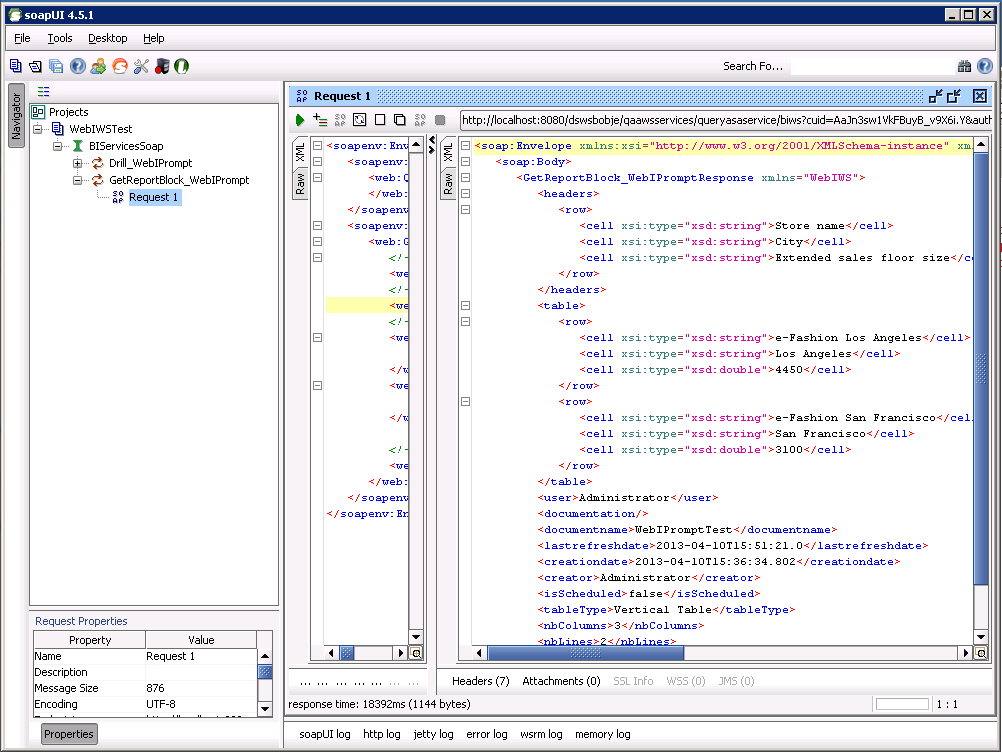
Task: Click the endpoint URL field
Action: pyautogui.click(x=726, y=119)
